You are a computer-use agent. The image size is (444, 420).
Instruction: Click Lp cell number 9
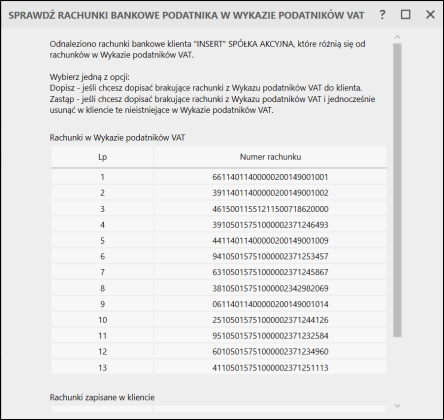click(x=103, y=304)
